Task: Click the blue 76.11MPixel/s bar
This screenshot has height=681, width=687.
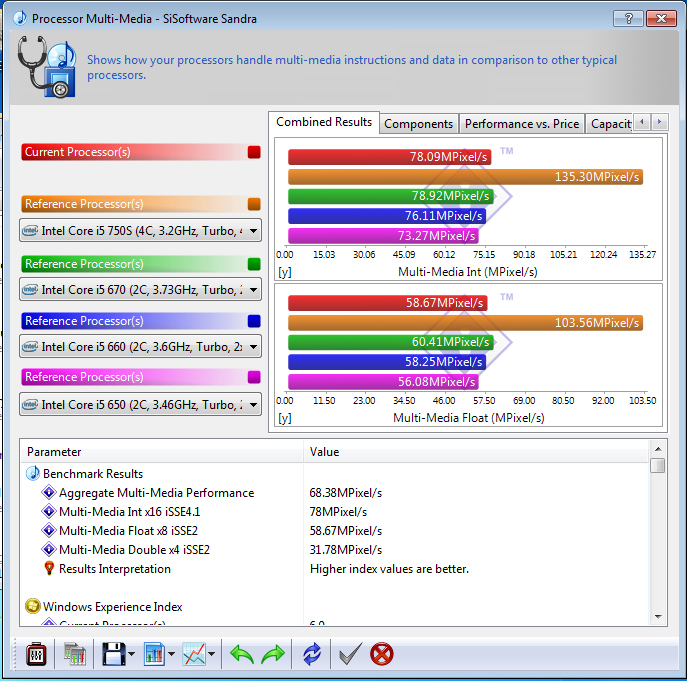Action: pos(387,216)
